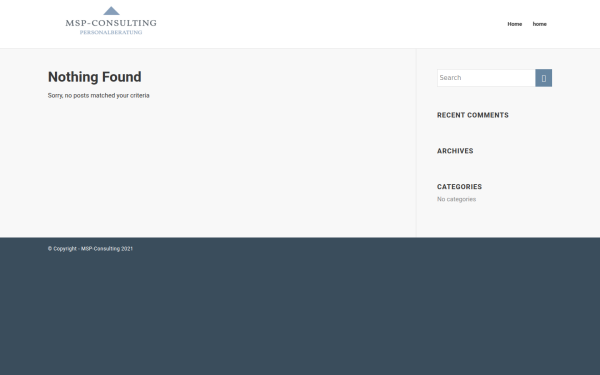Click the Archives heading

(455, 151)
